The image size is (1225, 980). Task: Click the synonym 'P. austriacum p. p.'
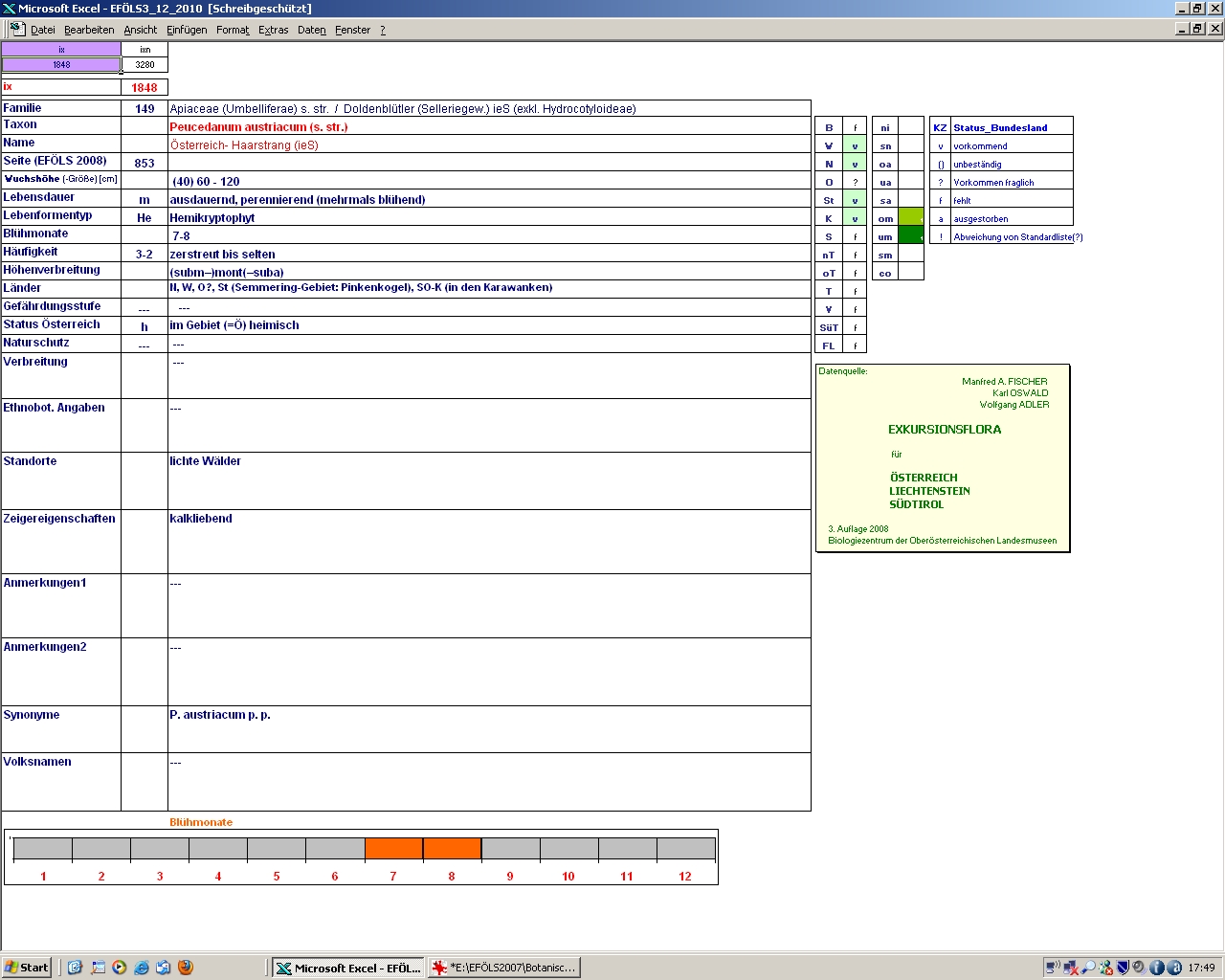tap(220, 714)
